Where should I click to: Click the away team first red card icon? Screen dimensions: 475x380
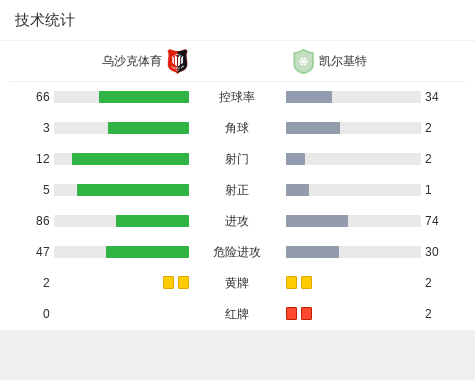click(291, 313)
